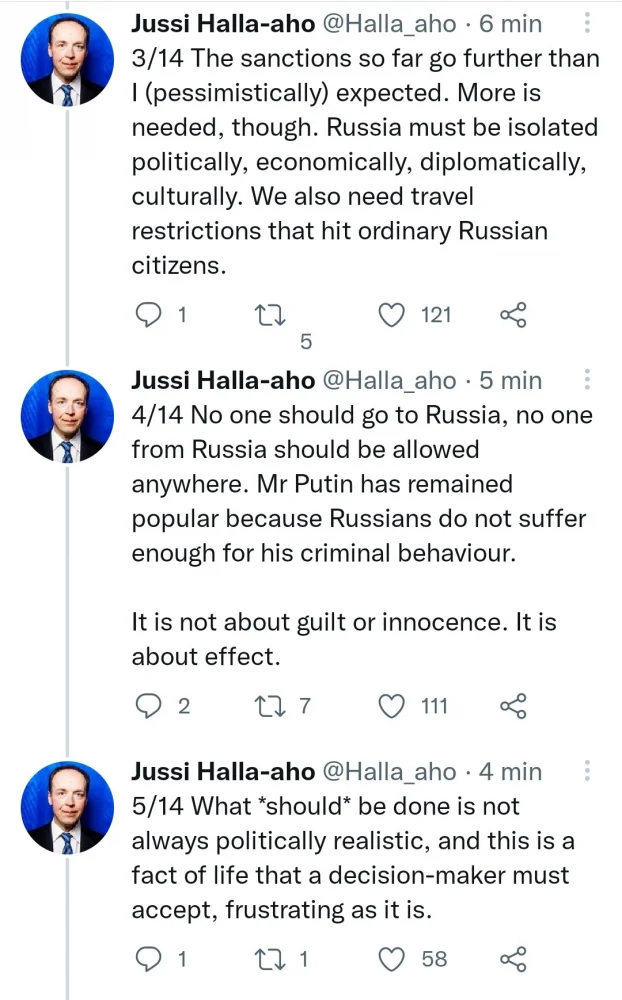Share the 3/14 sanctions tweet

[513, 315]
